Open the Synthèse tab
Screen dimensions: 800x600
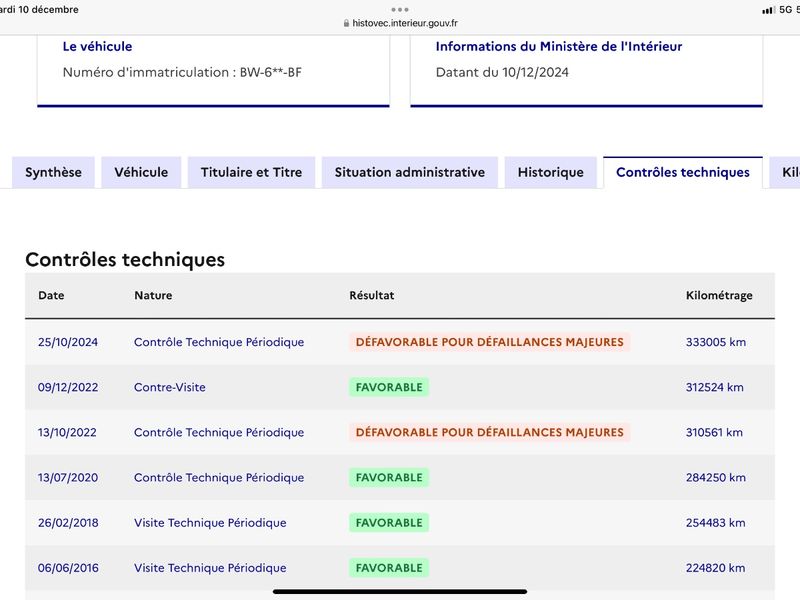53,172
